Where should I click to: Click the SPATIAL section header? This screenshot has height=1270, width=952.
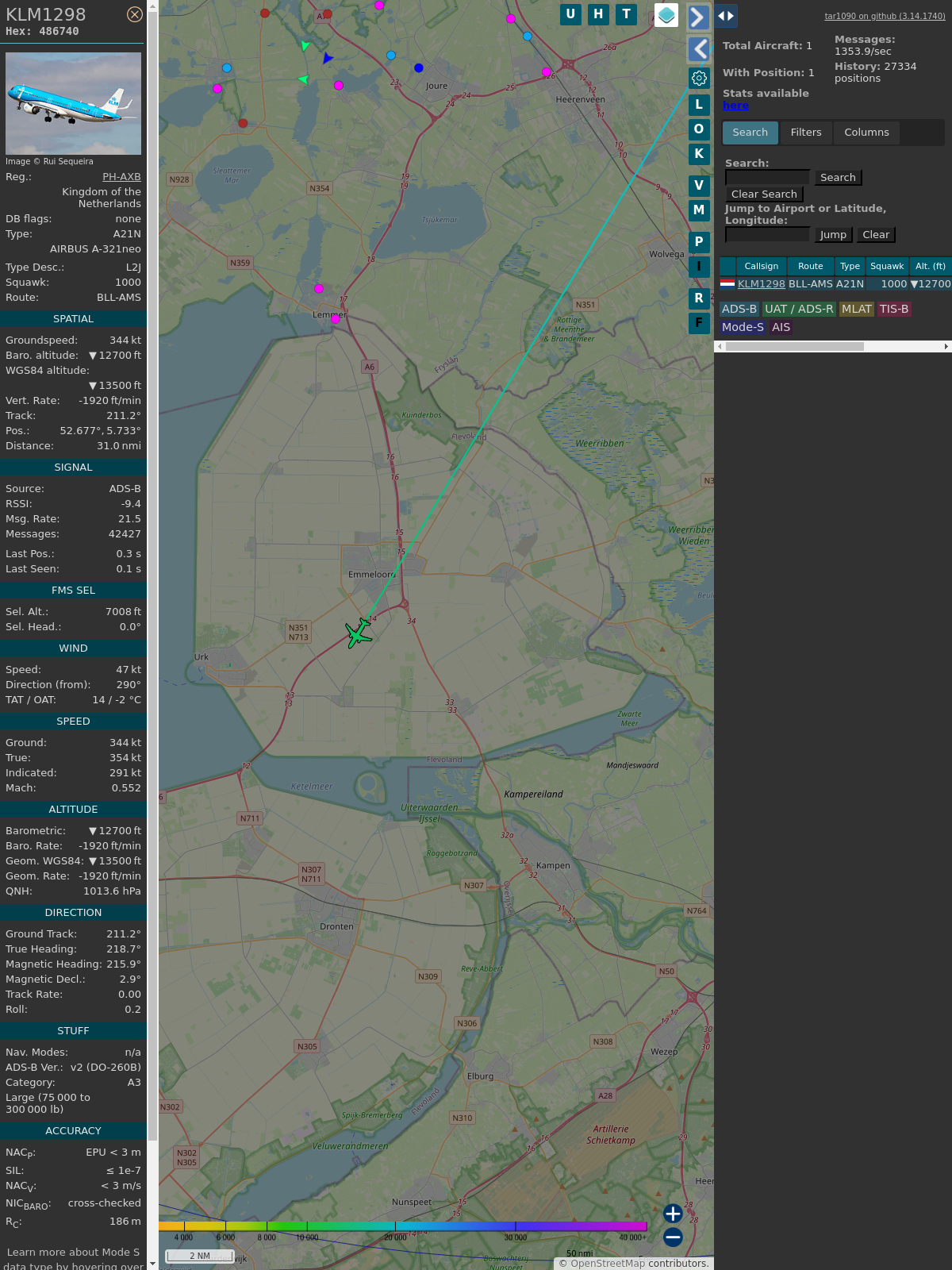pyautogui.click(x=73, y=319)
